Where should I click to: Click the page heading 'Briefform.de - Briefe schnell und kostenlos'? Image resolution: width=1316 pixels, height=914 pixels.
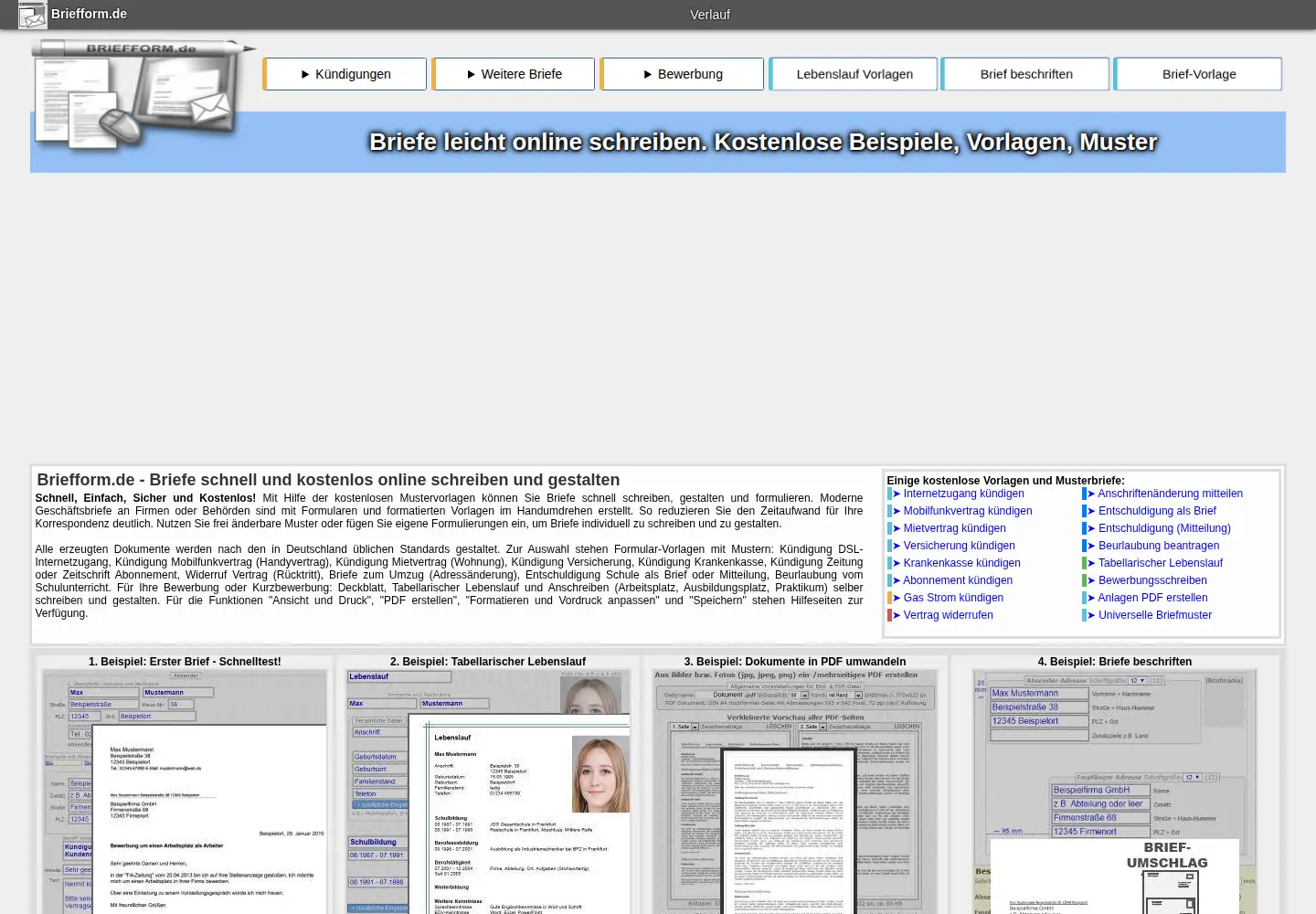(328, 480)
